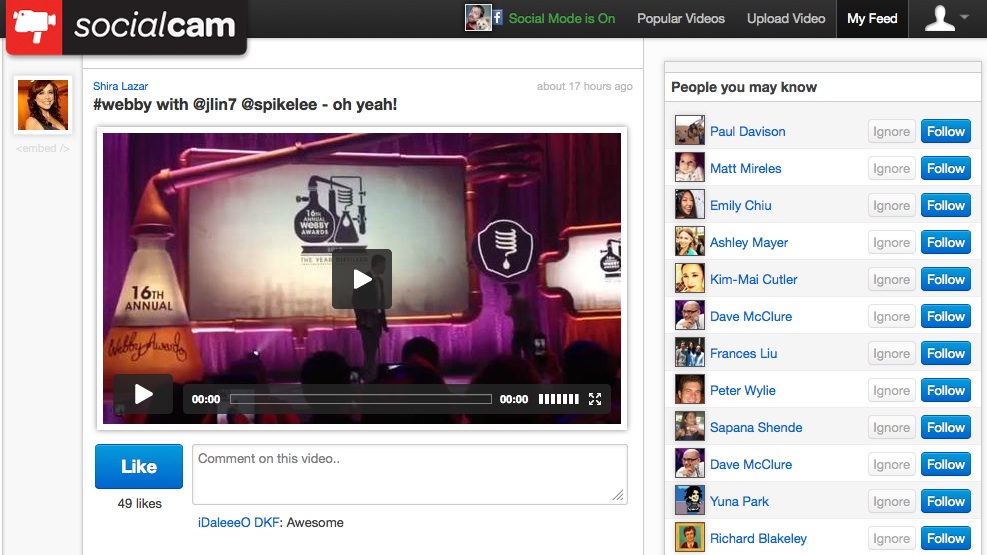This screenshot has height=555, width=987.
Task: Follow Emily Chiu
Action: click(945, 206)
